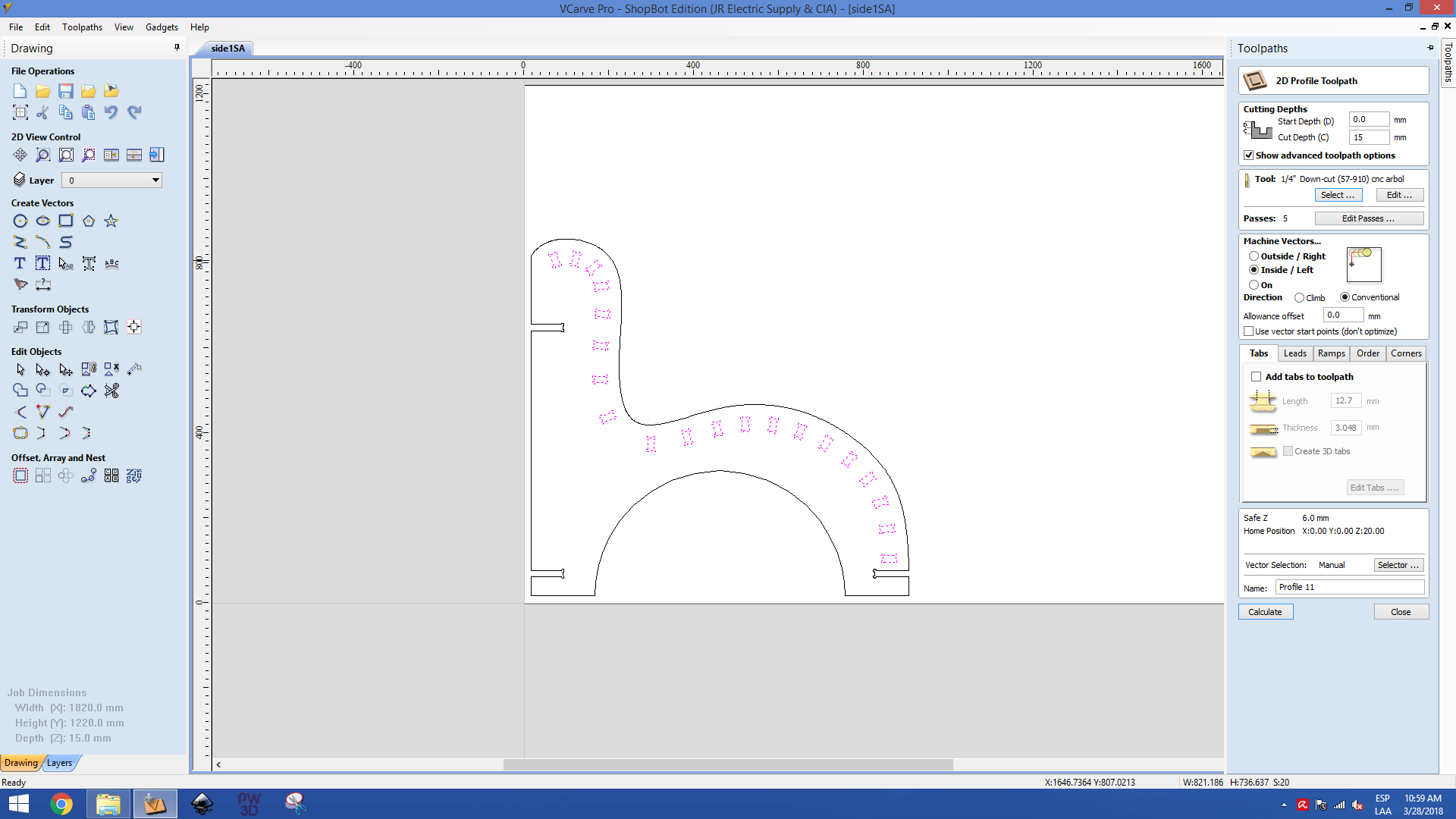Select the Draw Rectangle tool
The image size is (1456, 819).
pos(66,221)
